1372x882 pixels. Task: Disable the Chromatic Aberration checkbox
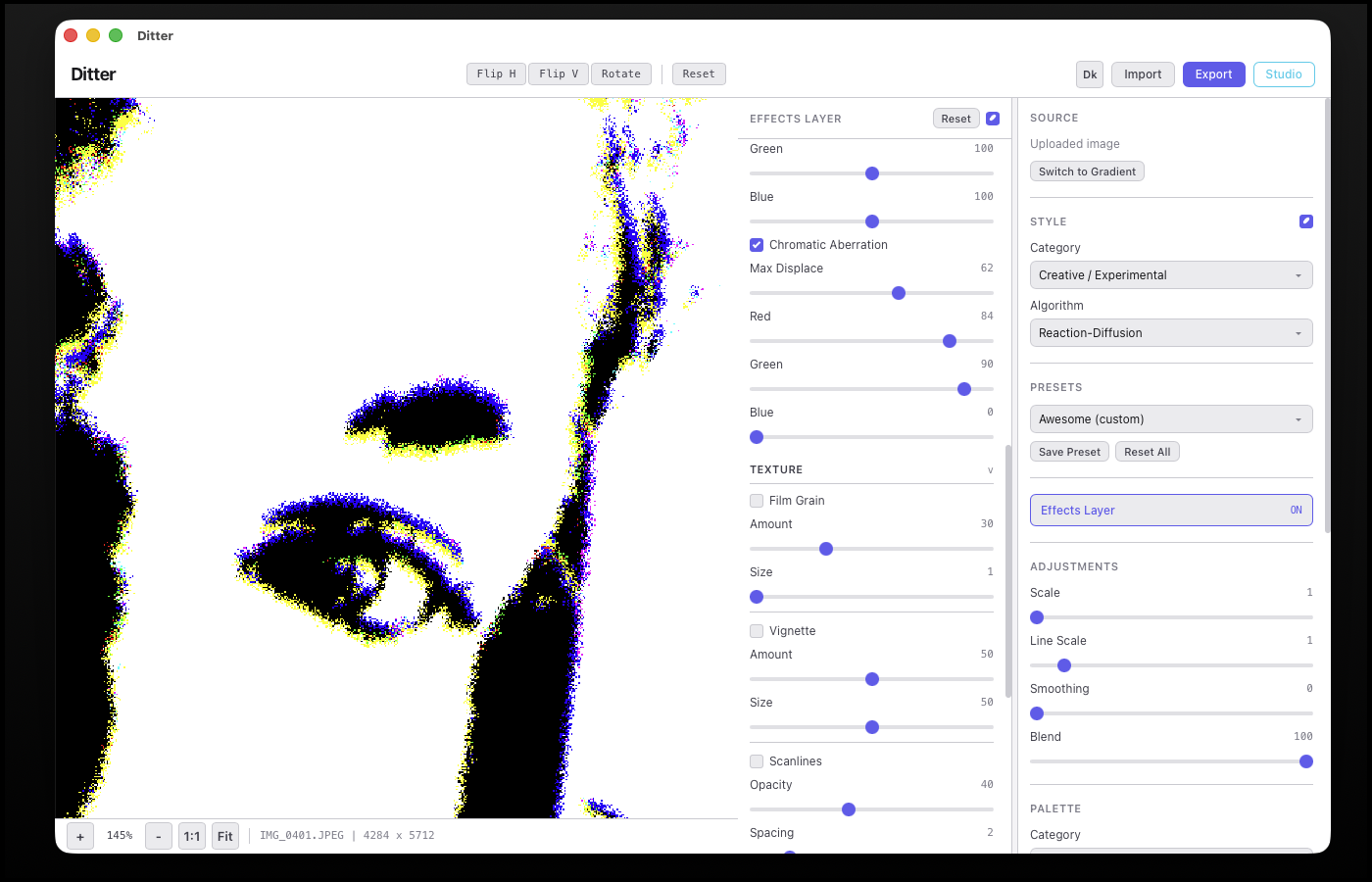[x=757, y=245]
